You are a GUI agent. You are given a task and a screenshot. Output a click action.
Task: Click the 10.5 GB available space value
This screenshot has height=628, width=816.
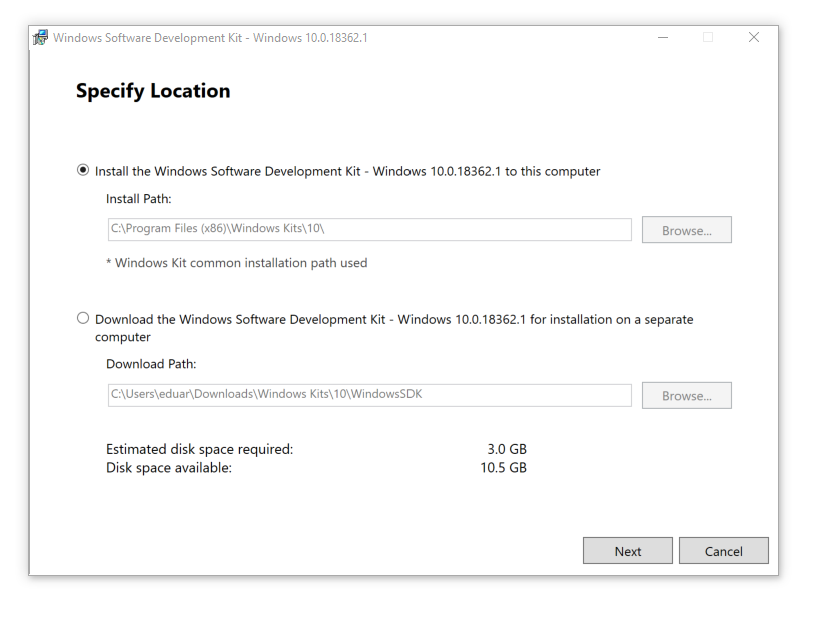click(x=503, y=468)
